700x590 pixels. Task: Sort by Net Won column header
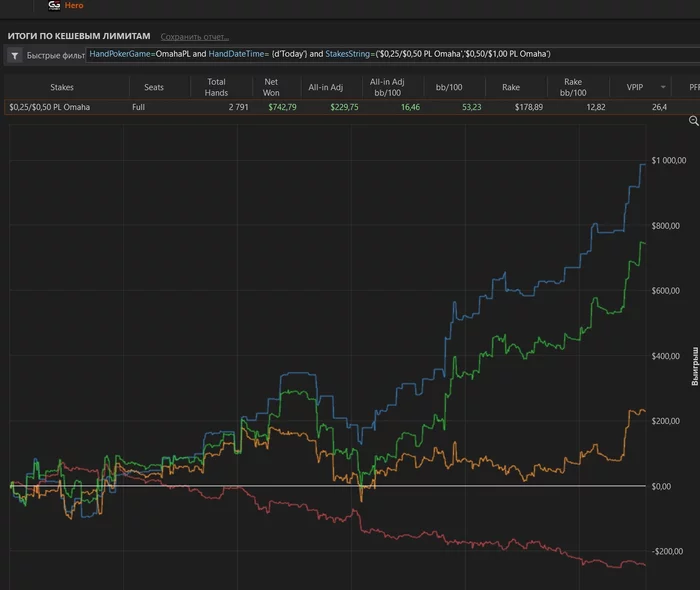click(271, 87)
